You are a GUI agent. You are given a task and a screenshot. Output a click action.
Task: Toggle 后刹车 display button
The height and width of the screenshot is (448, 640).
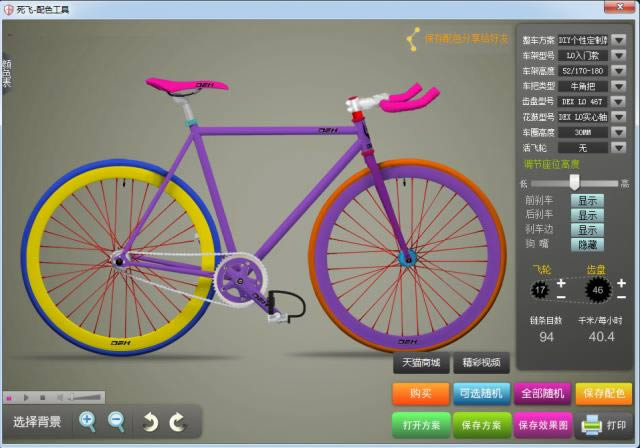pyautogui.click(x=587, y=215)
